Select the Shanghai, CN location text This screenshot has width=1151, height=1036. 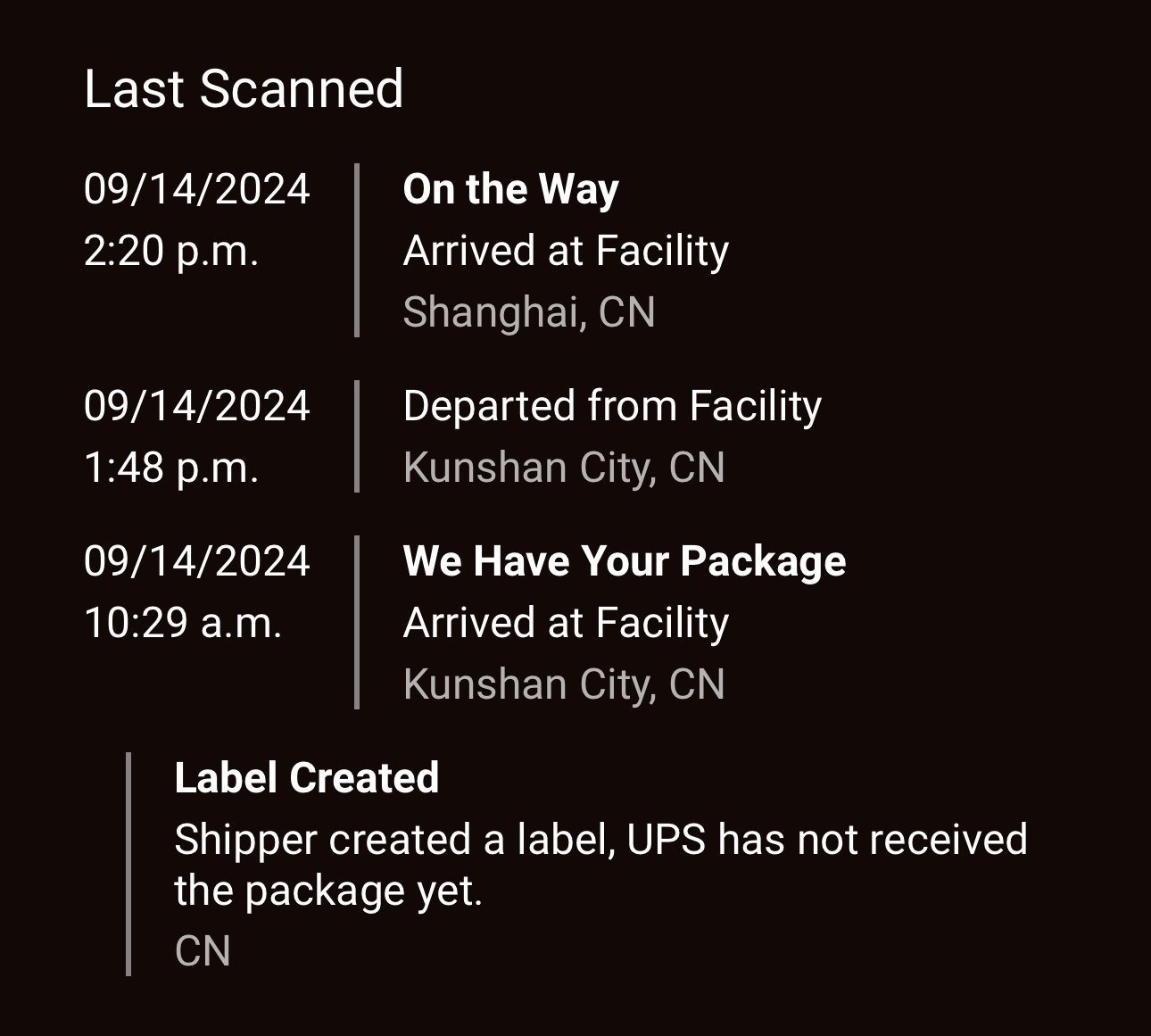click(x=529, y=312)
